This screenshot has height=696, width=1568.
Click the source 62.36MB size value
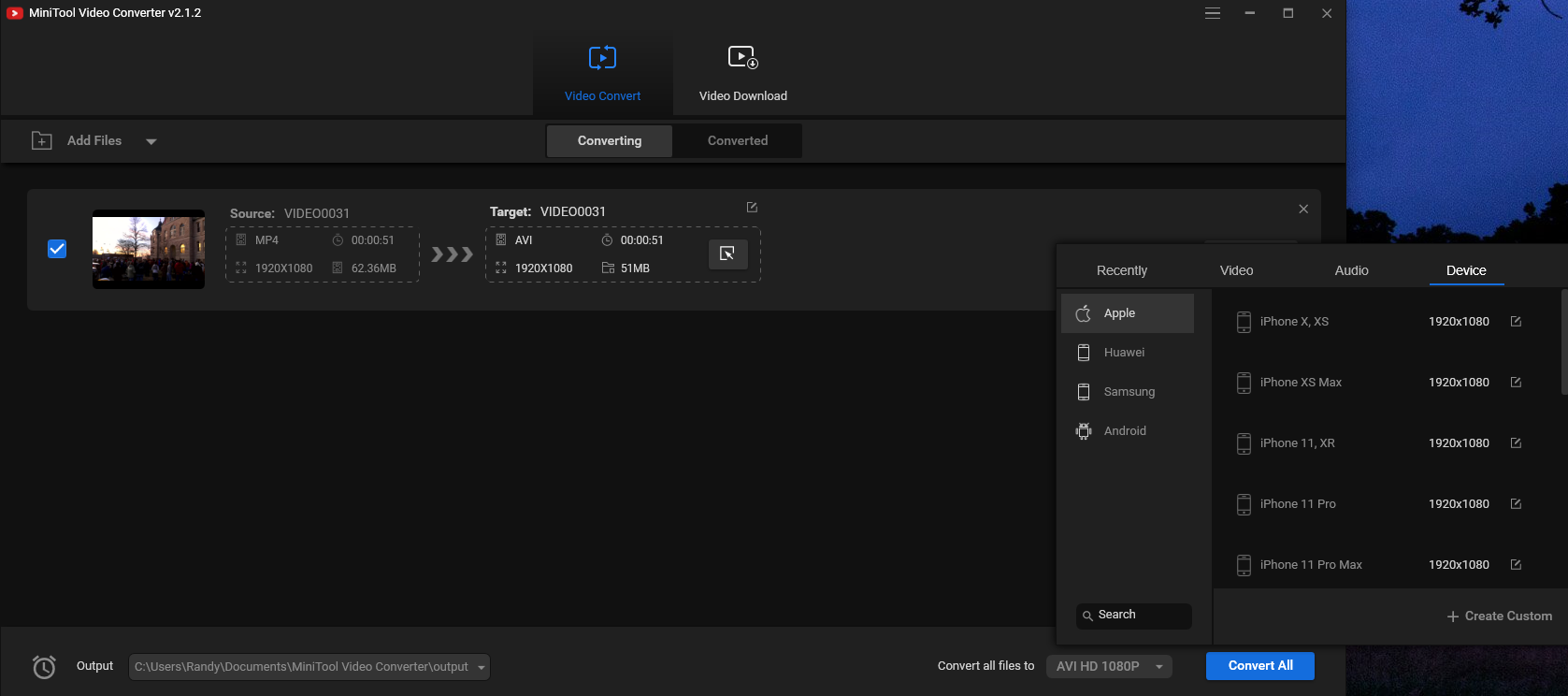point(374,268)
